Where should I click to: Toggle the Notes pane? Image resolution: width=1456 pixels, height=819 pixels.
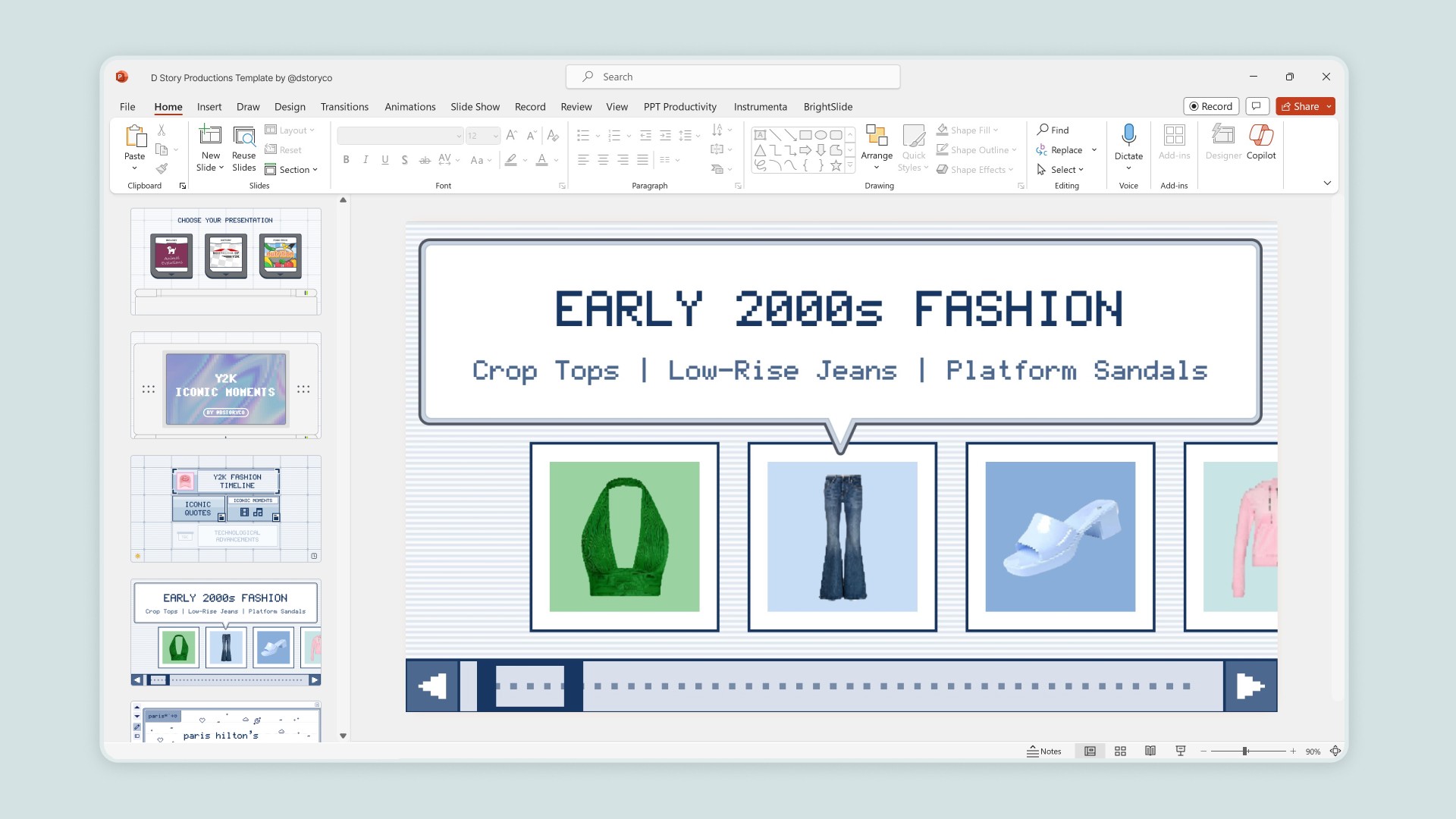pos(1044,751)
